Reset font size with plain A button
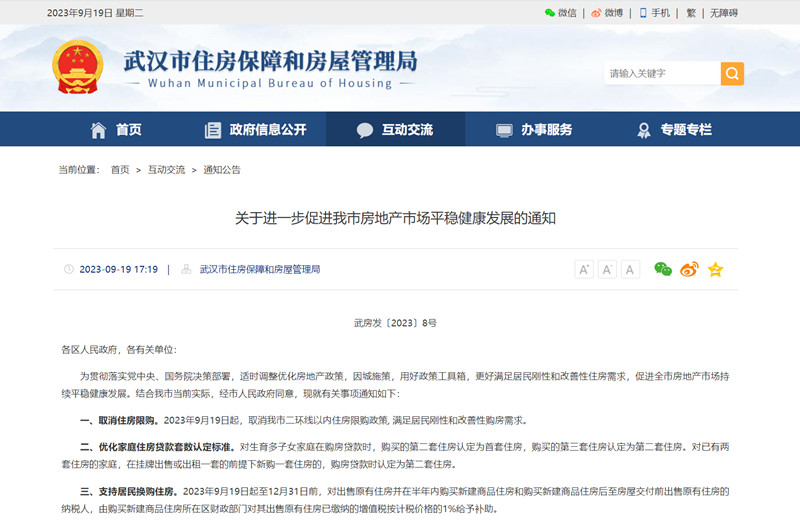 630,269
